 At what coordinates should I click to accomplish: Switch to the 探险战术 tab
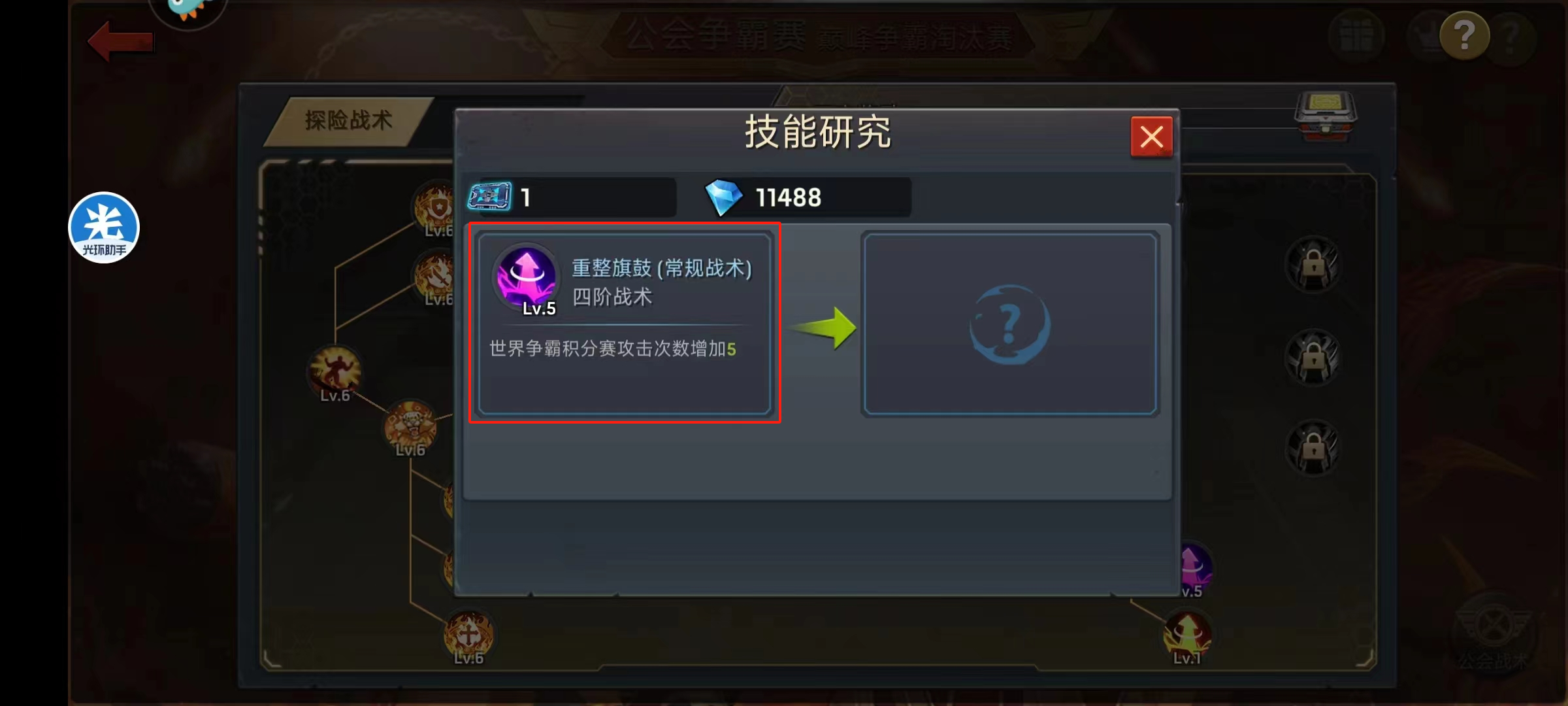pyautogui.click(x=349, y=121)
